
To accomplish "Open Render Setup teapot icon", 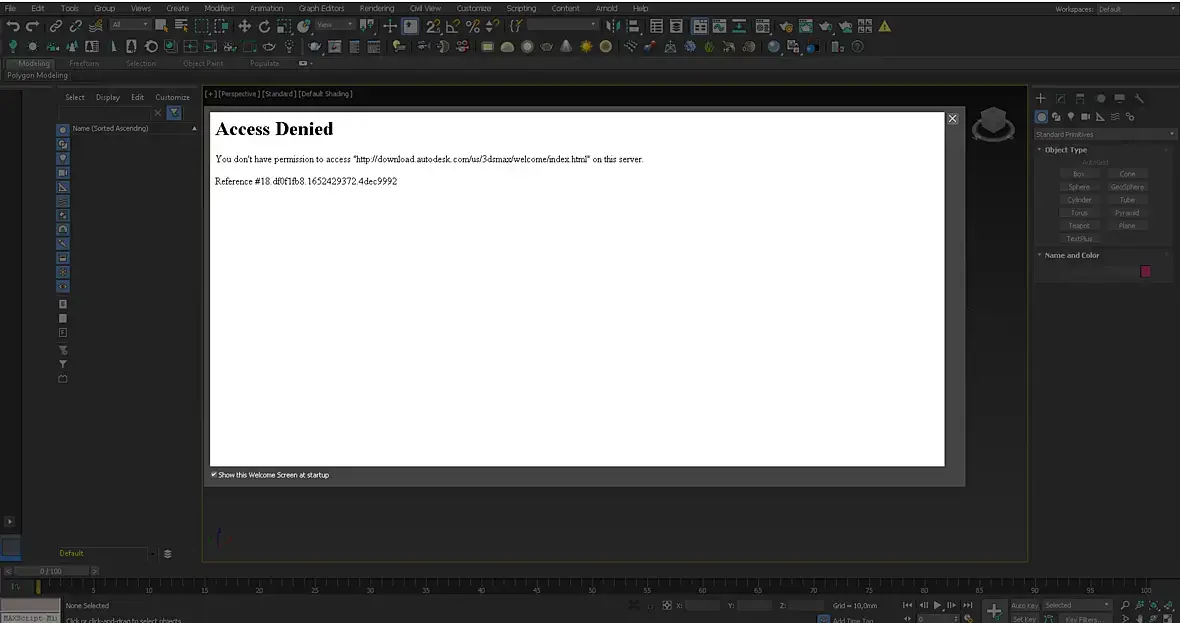I will pos(785,26).
